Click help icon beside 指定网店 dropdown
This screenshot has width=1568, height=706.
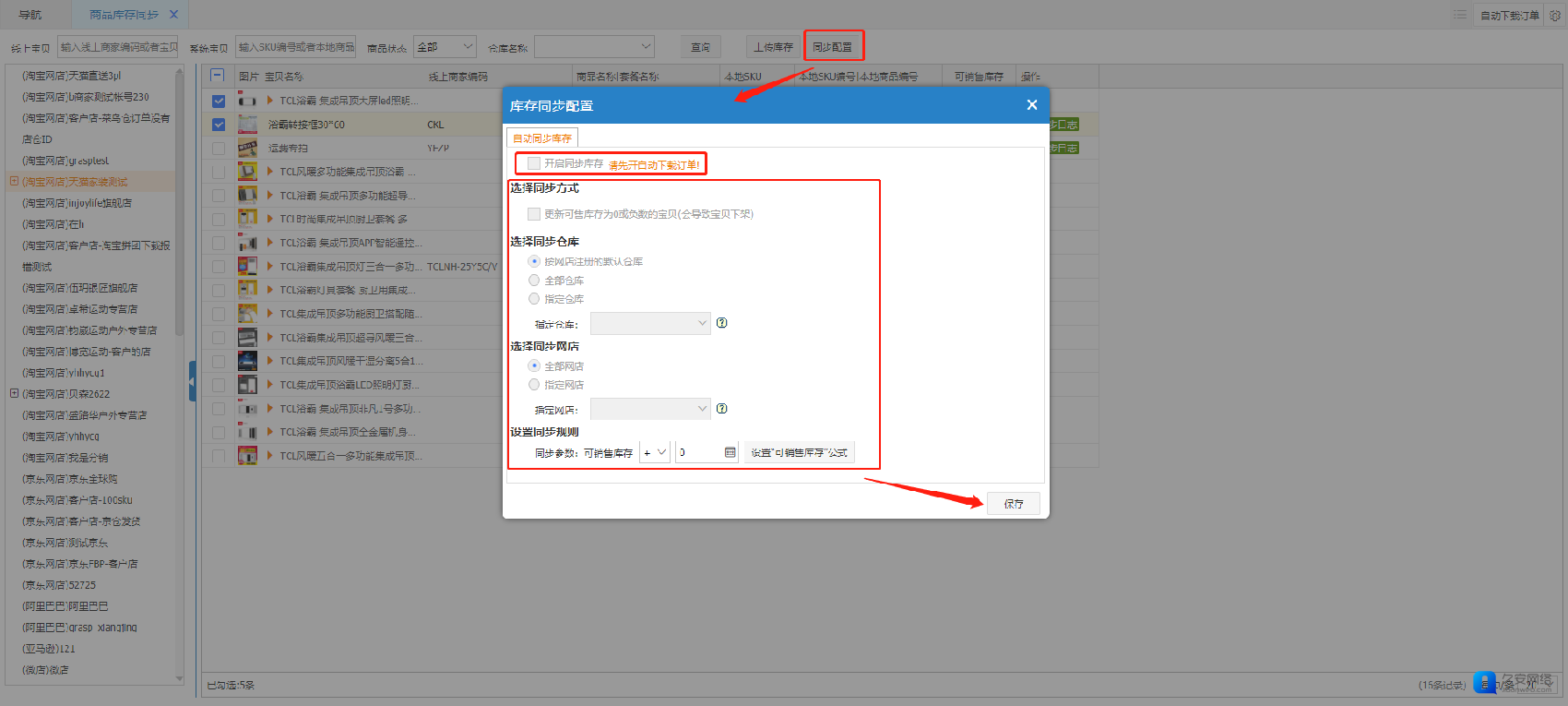(721, 409)
